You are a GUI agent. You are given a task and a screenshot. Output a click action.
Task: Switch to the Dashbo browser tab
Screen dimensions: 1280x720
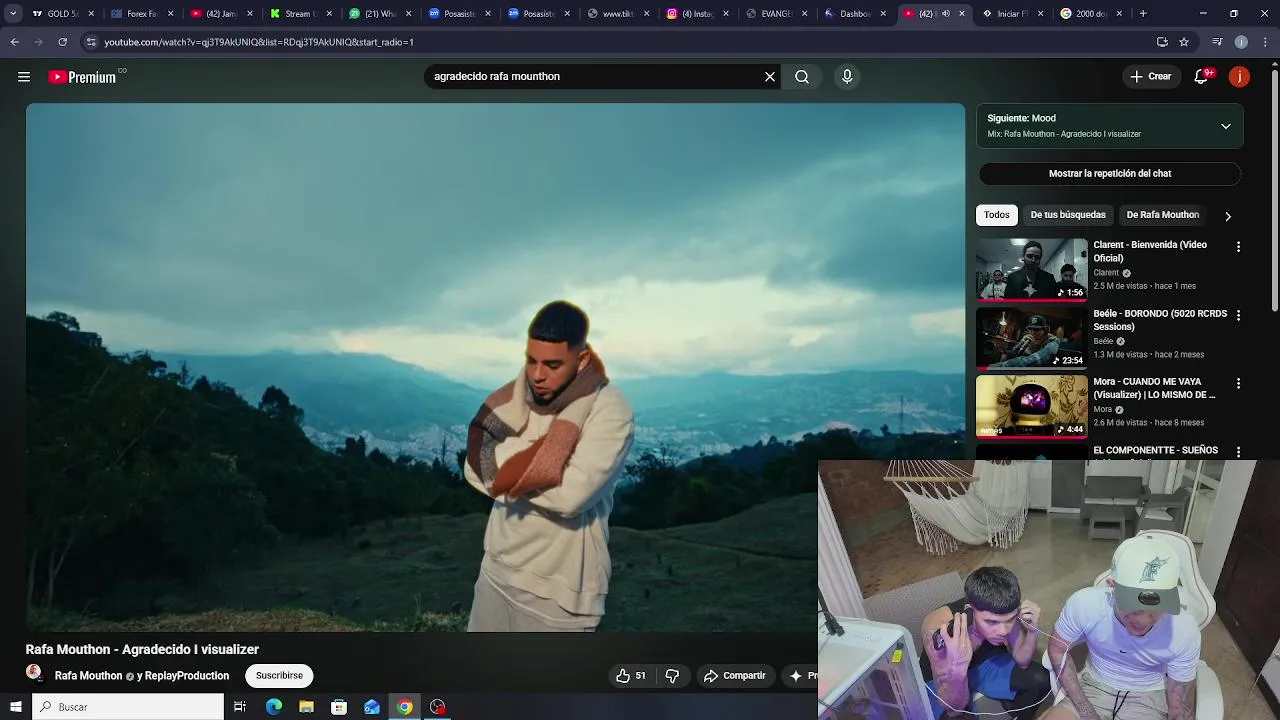click(x=856, y=14)
